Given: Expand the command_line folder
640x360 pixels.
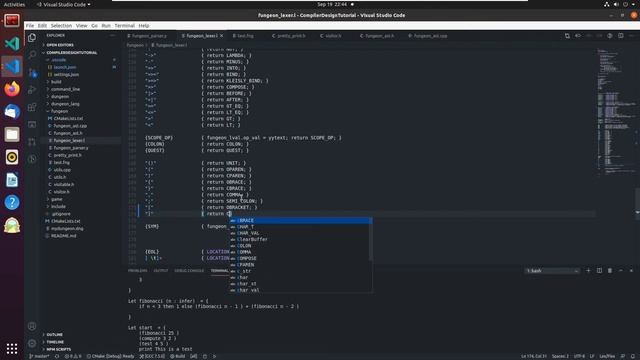Looking at the screenshot, I should [65, 89].
